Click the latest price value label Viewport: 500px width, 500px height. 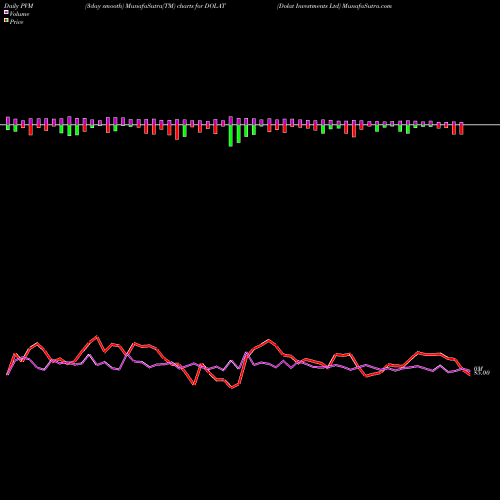tap(482, 373)
